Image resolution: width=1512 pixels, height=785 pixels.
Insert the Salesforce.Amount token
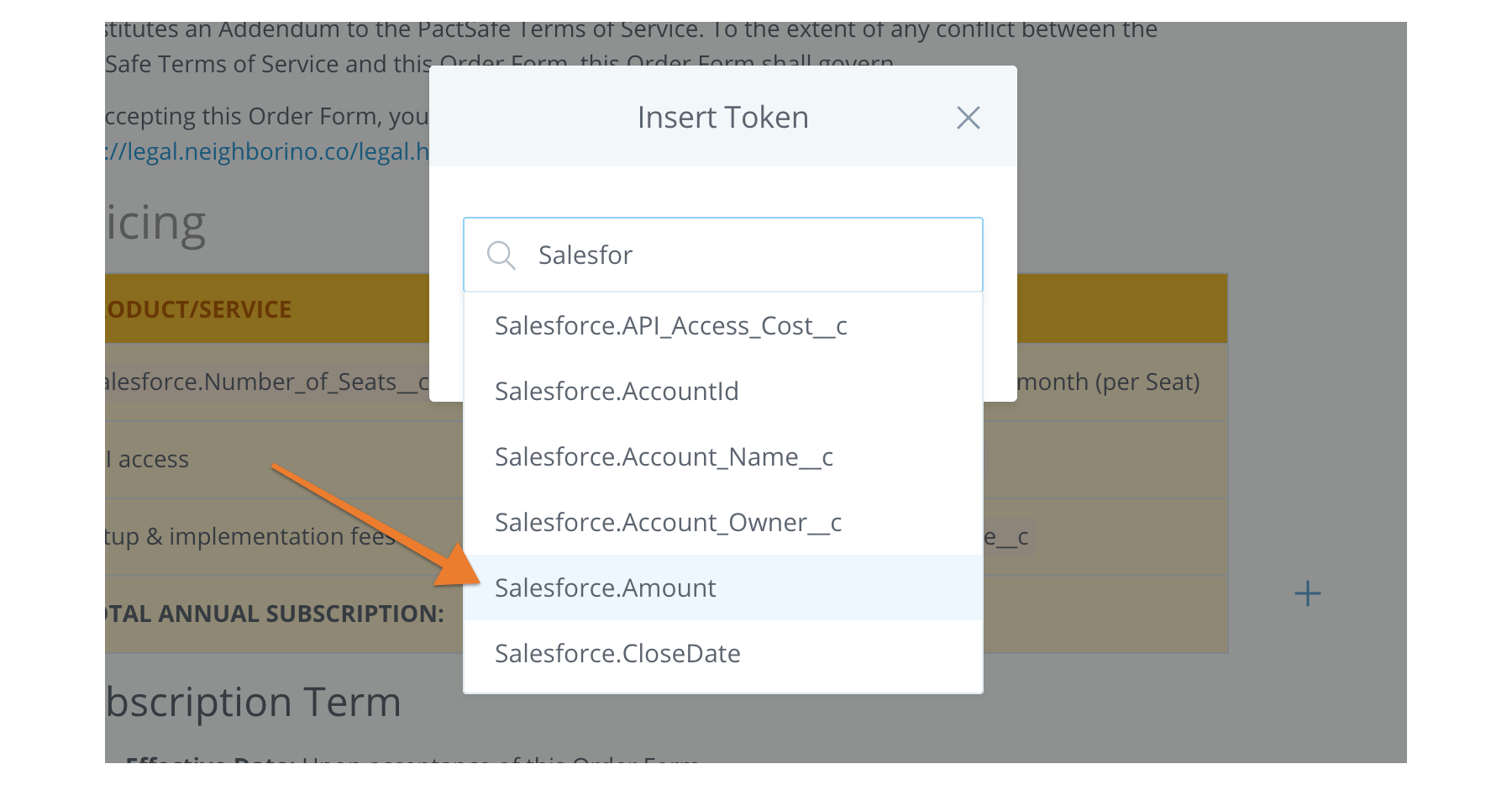(x=606, y=588)
